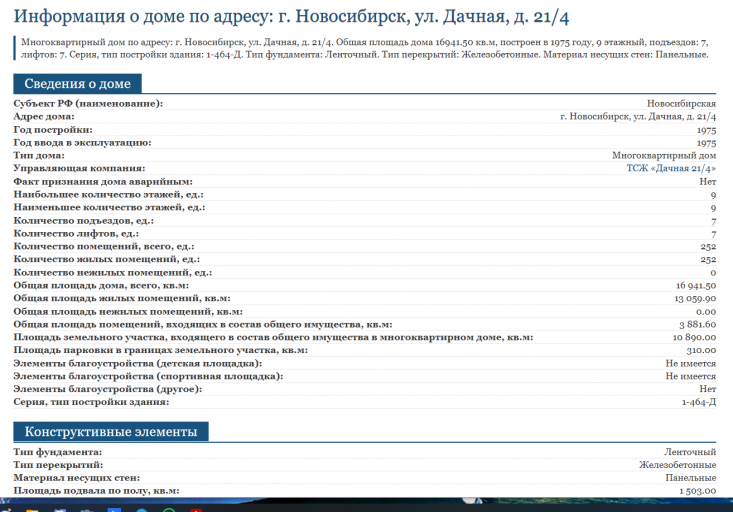Click the value 1 503.00
This screenshot has width=733, height=512.
697,491
